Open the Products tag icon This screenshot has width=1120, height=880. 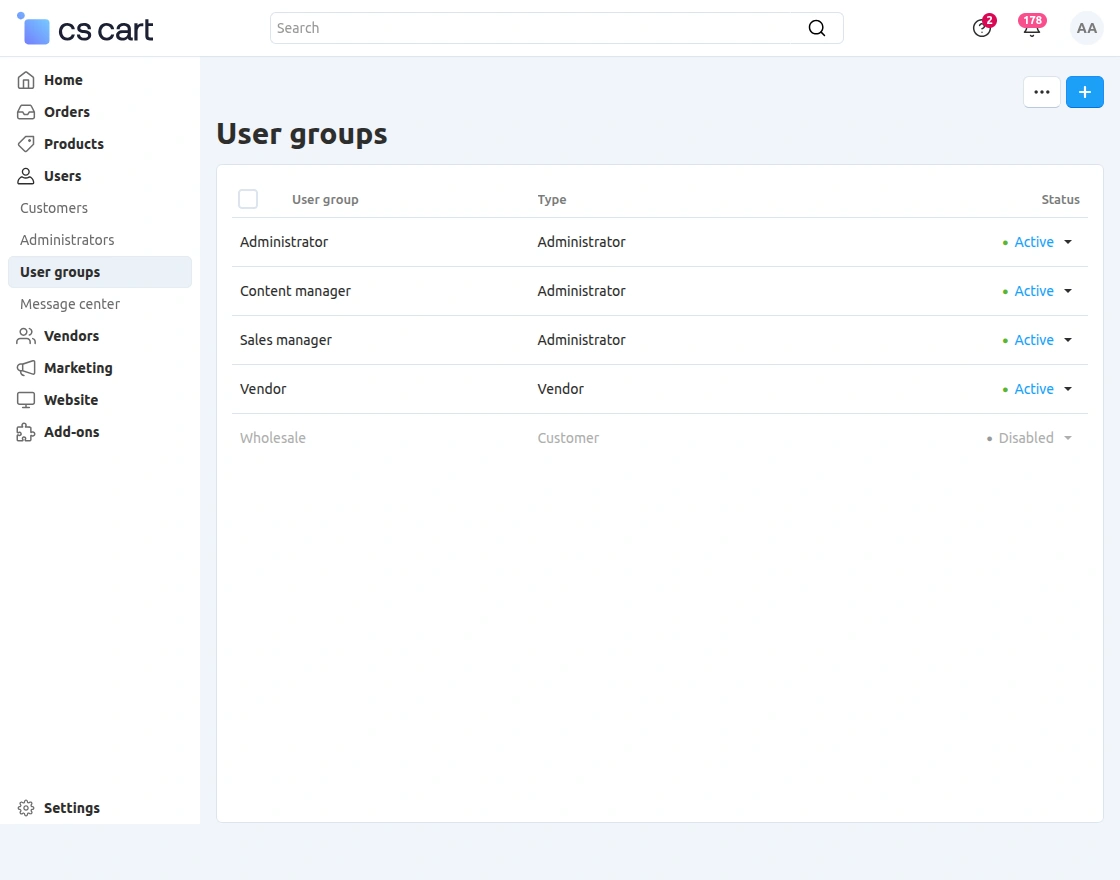[24, 144]
